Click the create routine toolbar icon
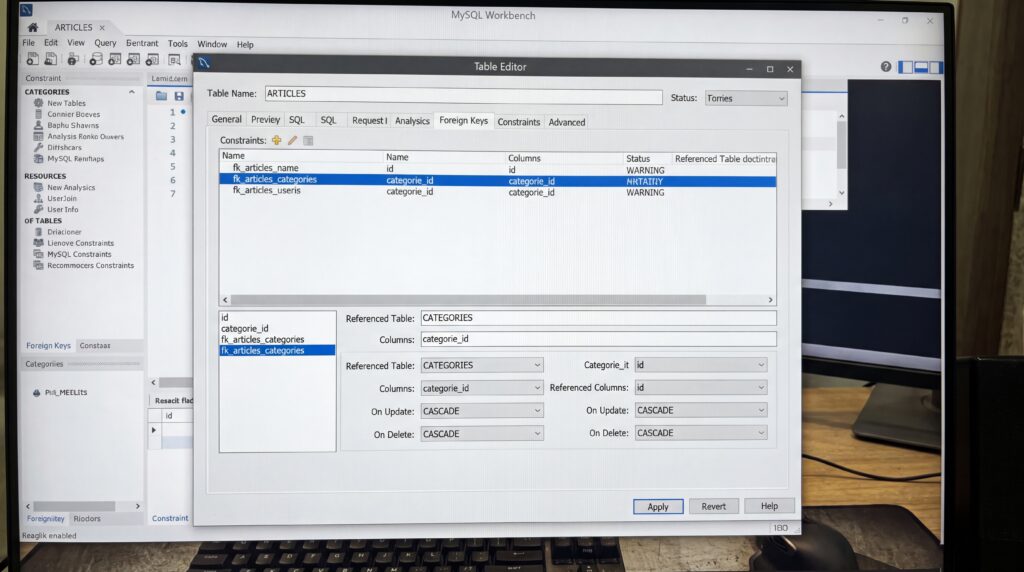 (x=152, y=59)
